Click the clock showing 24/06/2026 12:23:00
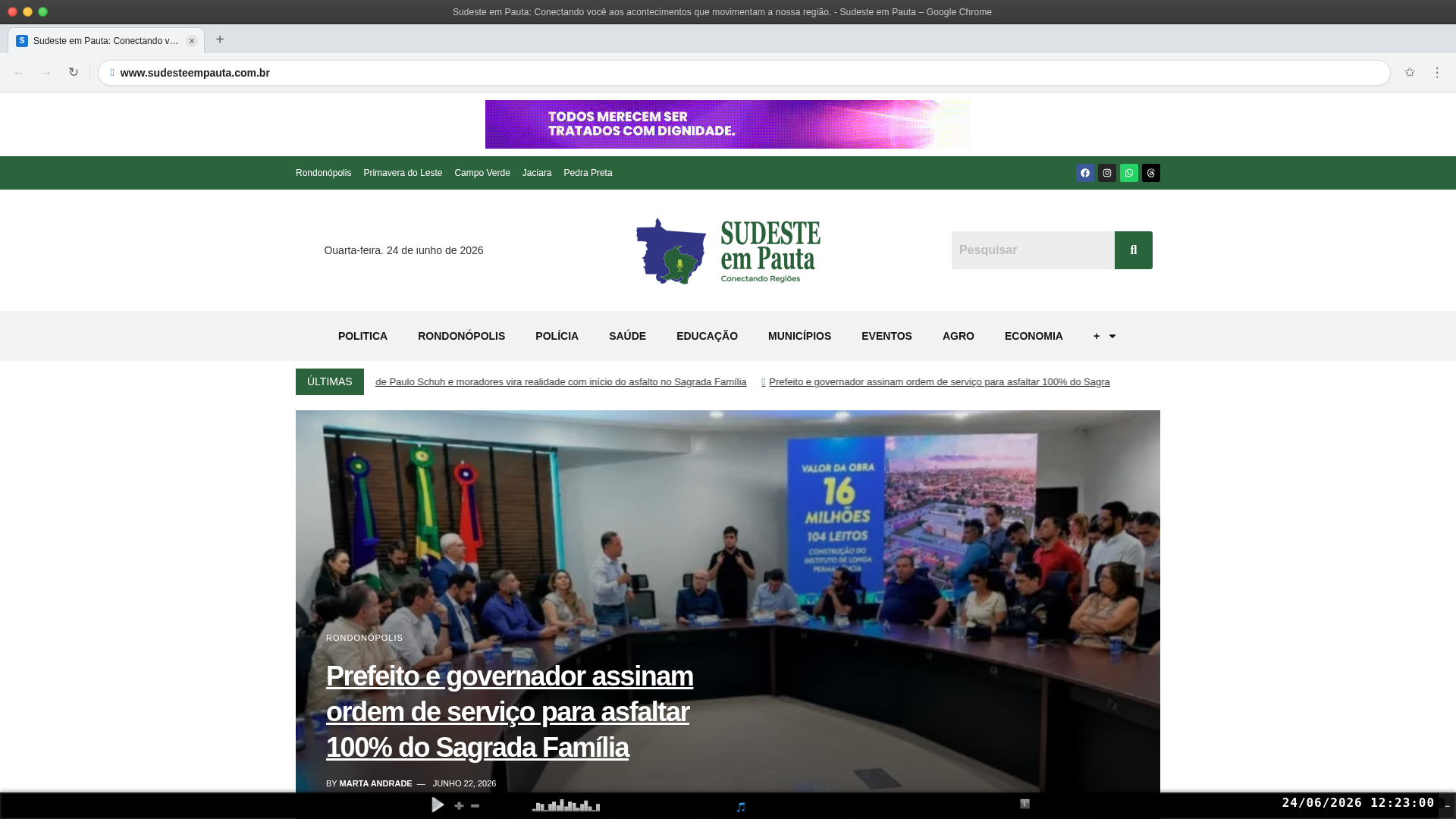 coord(1358,803)
